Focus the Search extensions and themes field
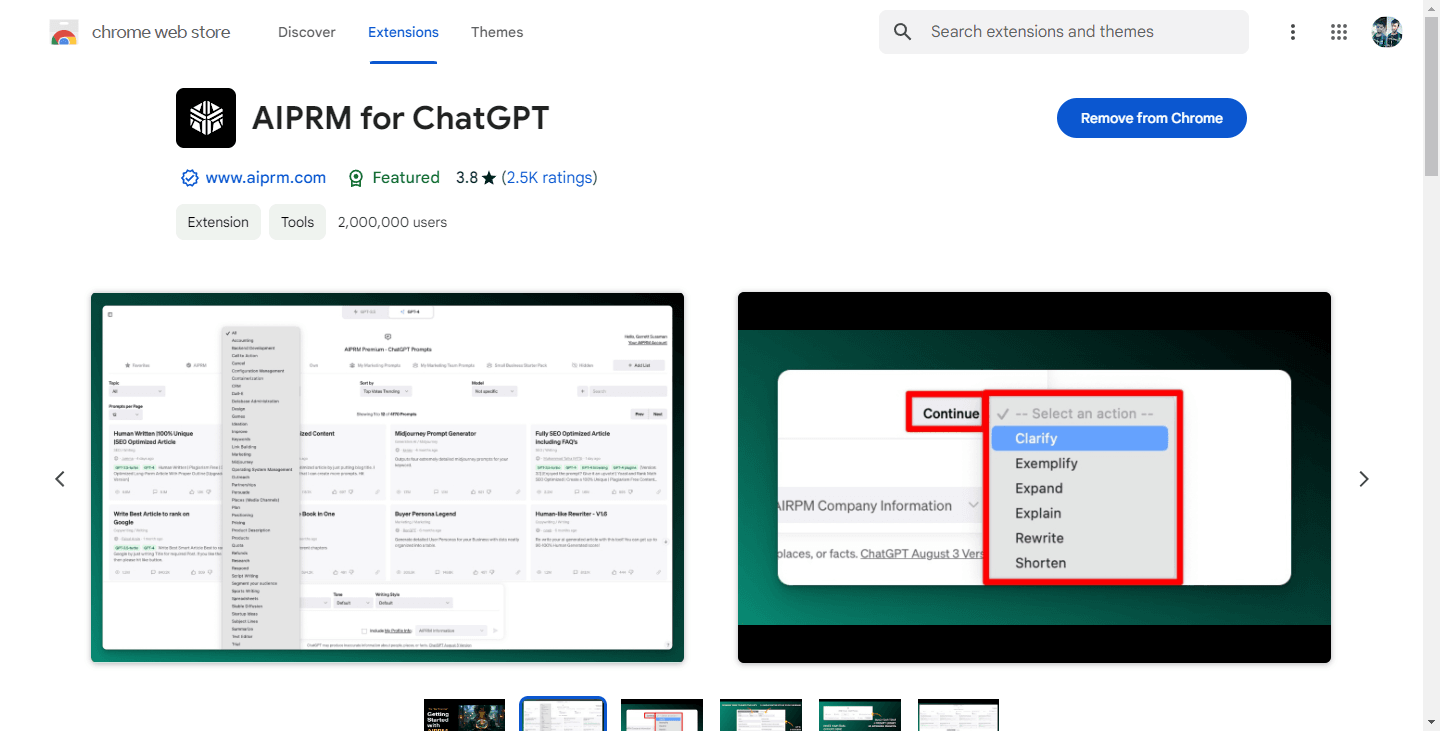This screenshot has width=1440, height=731. pos(1064,32)
